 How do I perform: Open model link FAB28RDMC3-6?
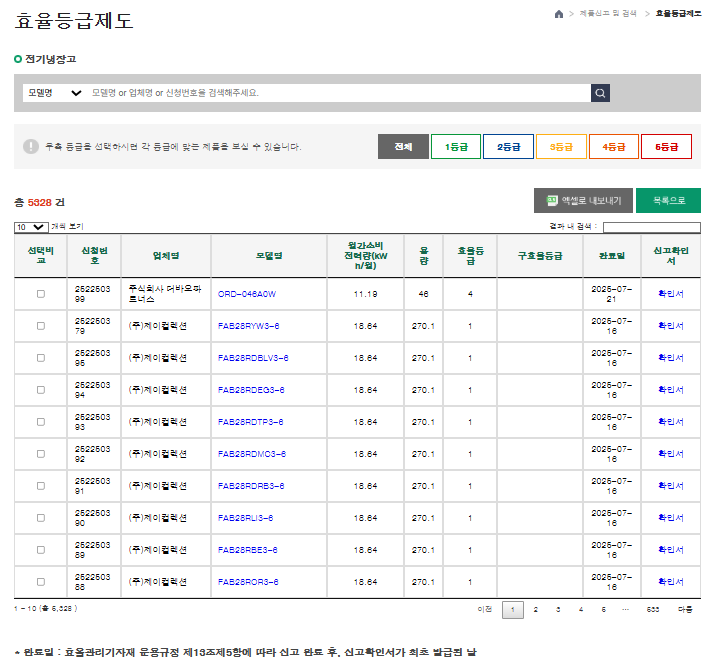252,454
